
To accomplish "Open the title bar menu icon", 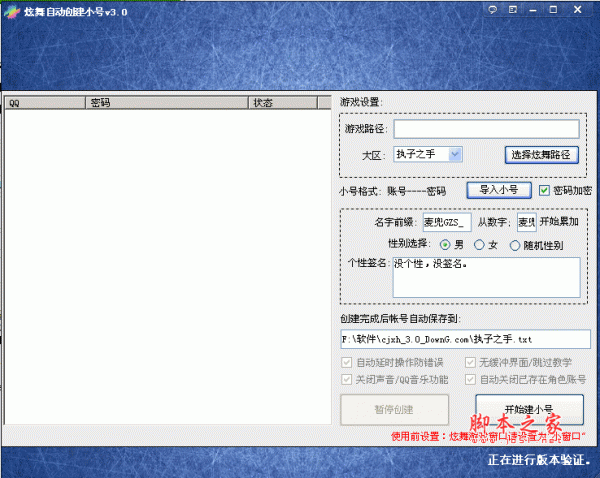I will coord(513,10).
